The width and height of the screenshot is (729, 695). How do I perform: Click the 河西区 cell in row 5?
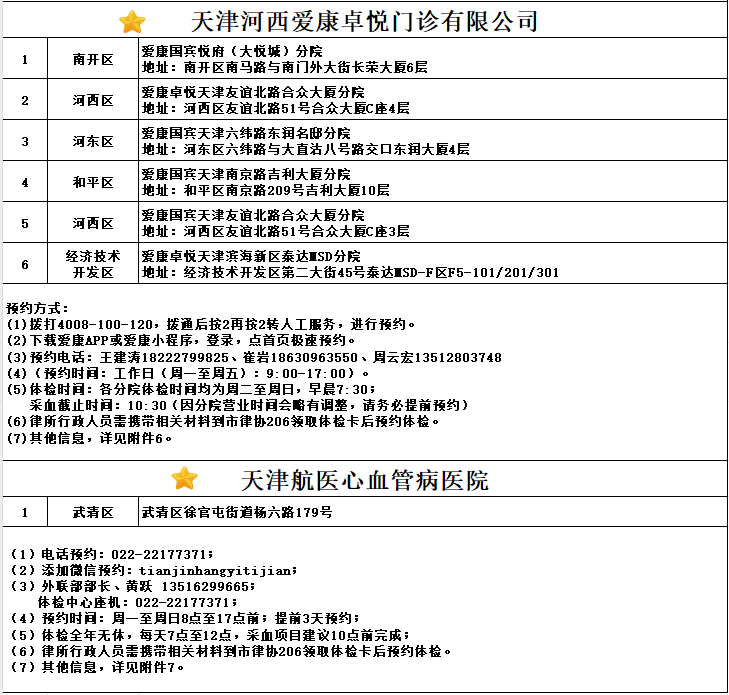(x=93, y=223)
